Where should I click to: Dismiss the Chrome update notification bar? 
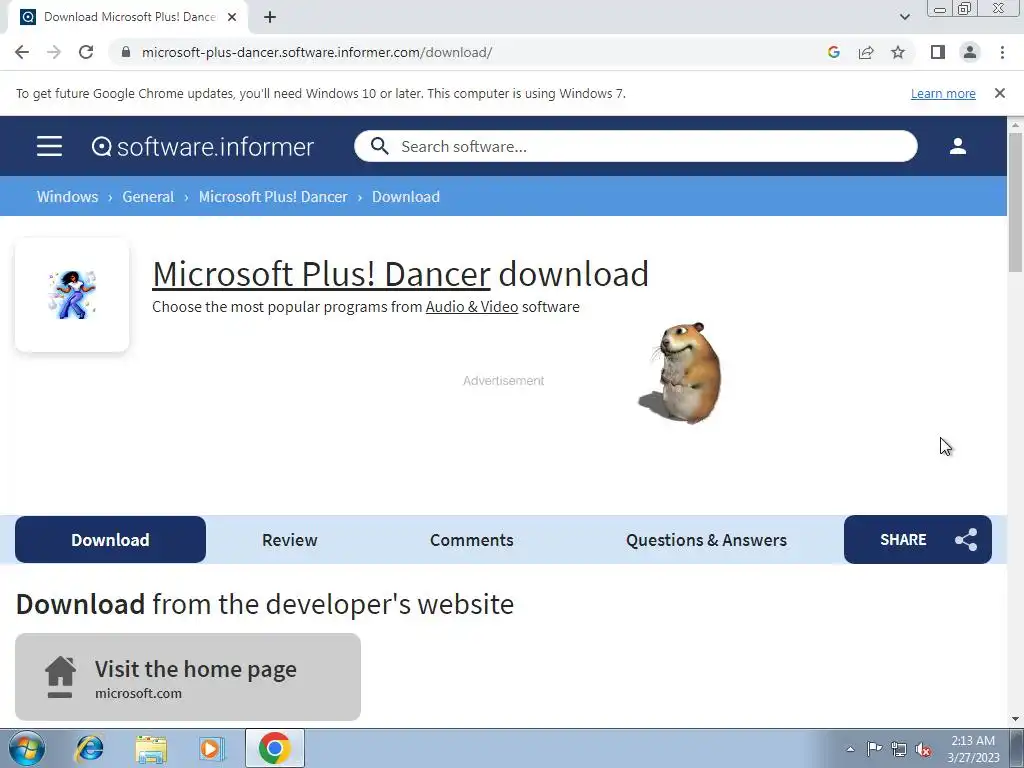pyautogui.click(x=999, y=93)
